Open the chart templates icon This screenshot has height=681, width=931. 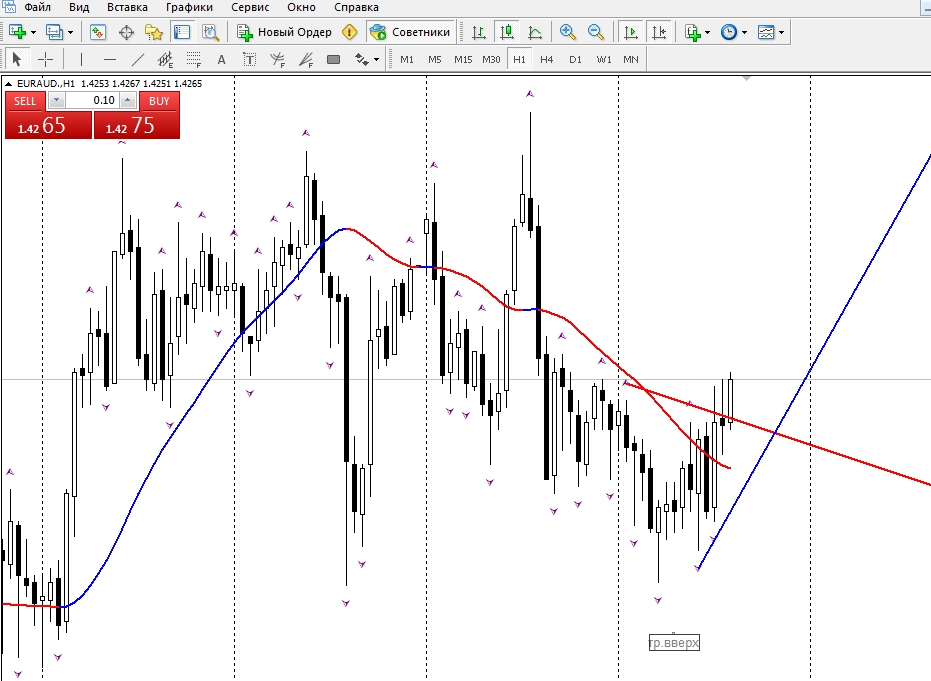click(x=766, y=32)
